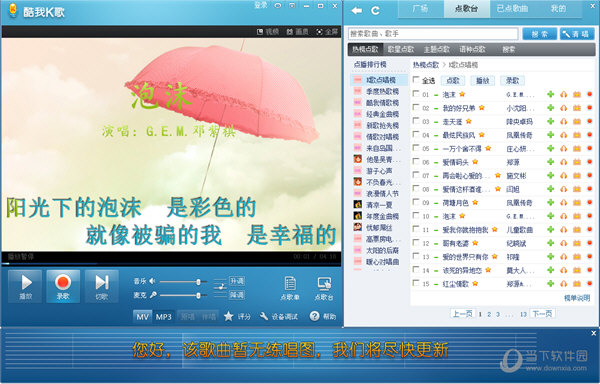Listen to song 15 via headphone icon
The width and height of the screenshot is (600, 384).
point(564,284)
